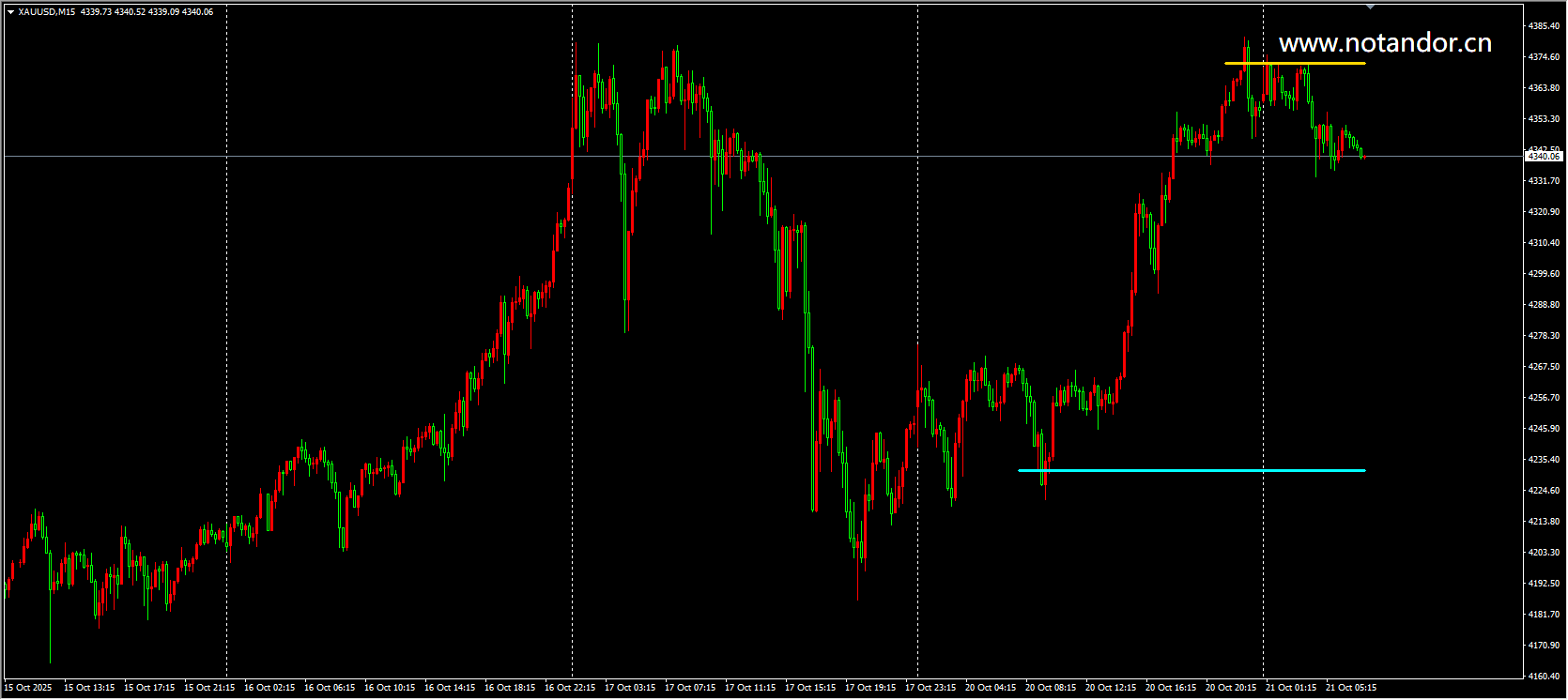Click the 17 Oct 23:15 time label
This screenshot has width=1568, height=700.
point(930,688)
